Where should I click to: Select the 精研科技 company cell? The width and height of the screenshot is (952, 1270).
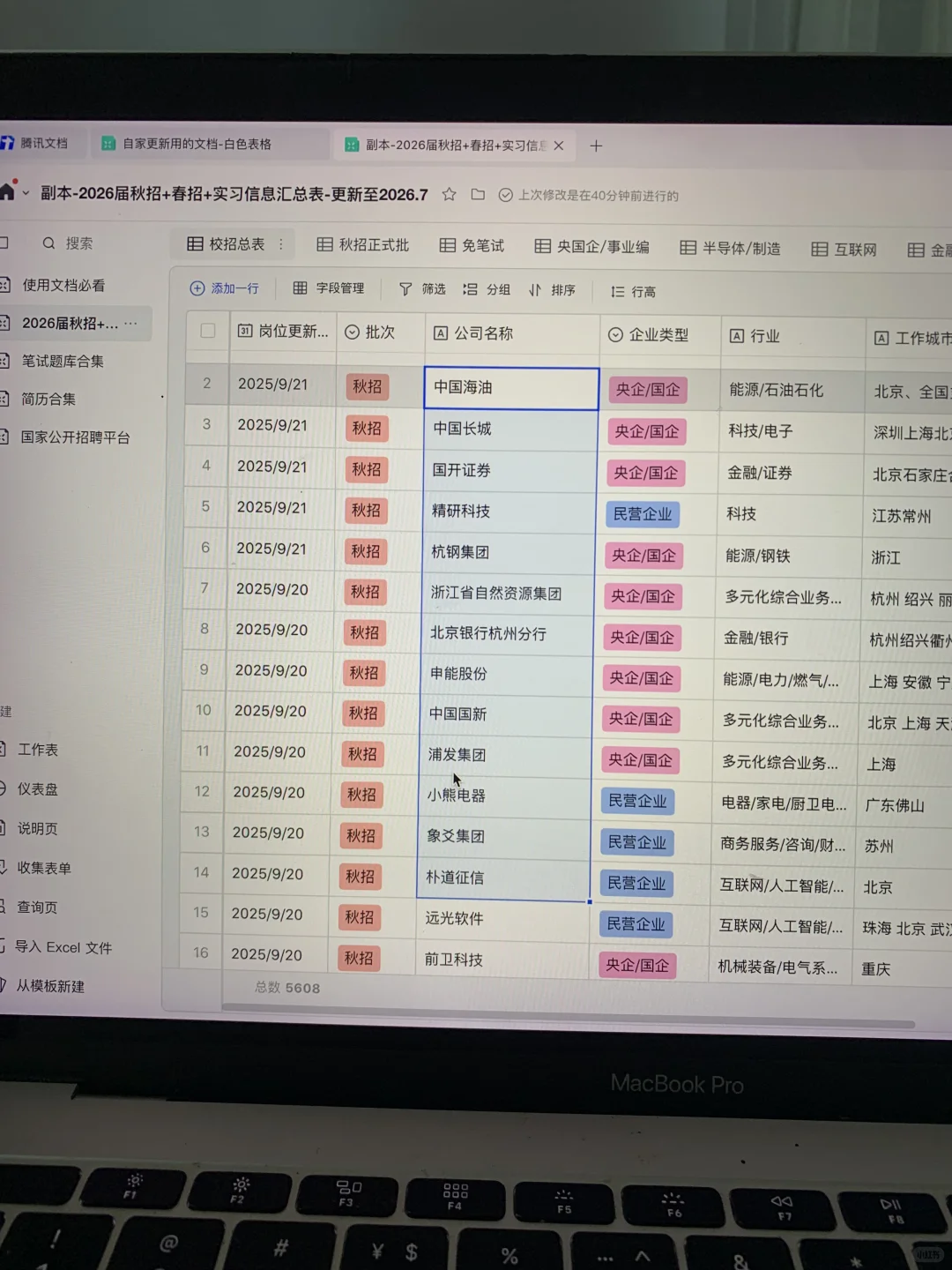(x=509, y=512)
